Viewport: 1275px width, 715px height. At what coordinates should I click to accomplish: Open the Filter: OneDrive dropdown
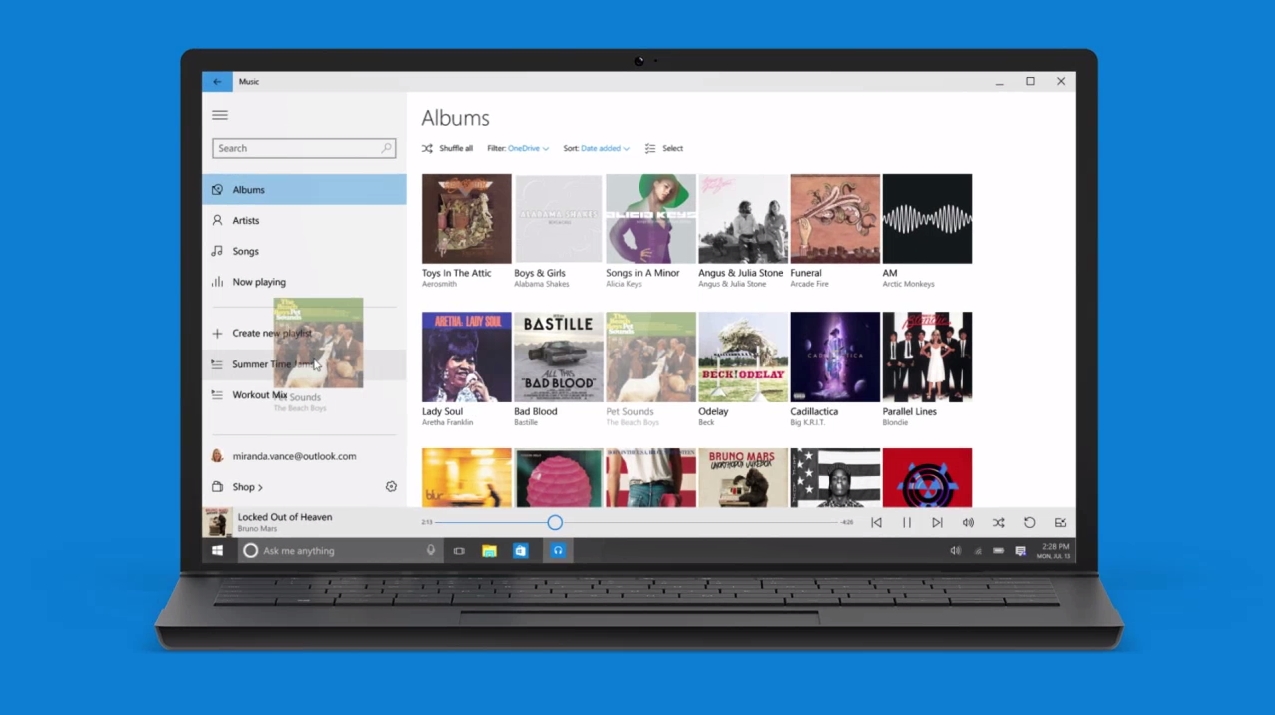coord(518,148)
